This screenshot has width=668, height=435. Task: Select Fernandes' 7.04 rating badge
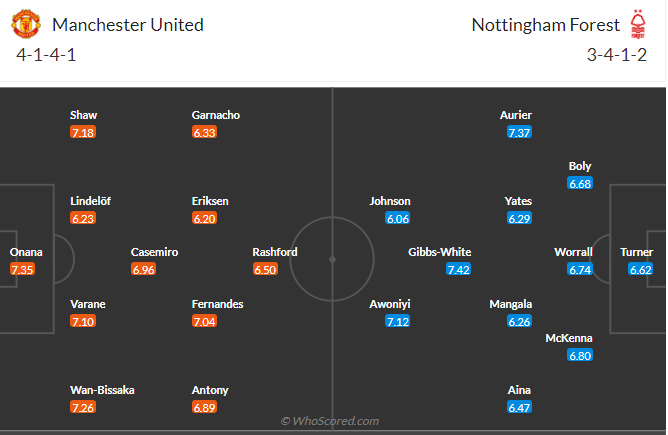coord(204,321)
